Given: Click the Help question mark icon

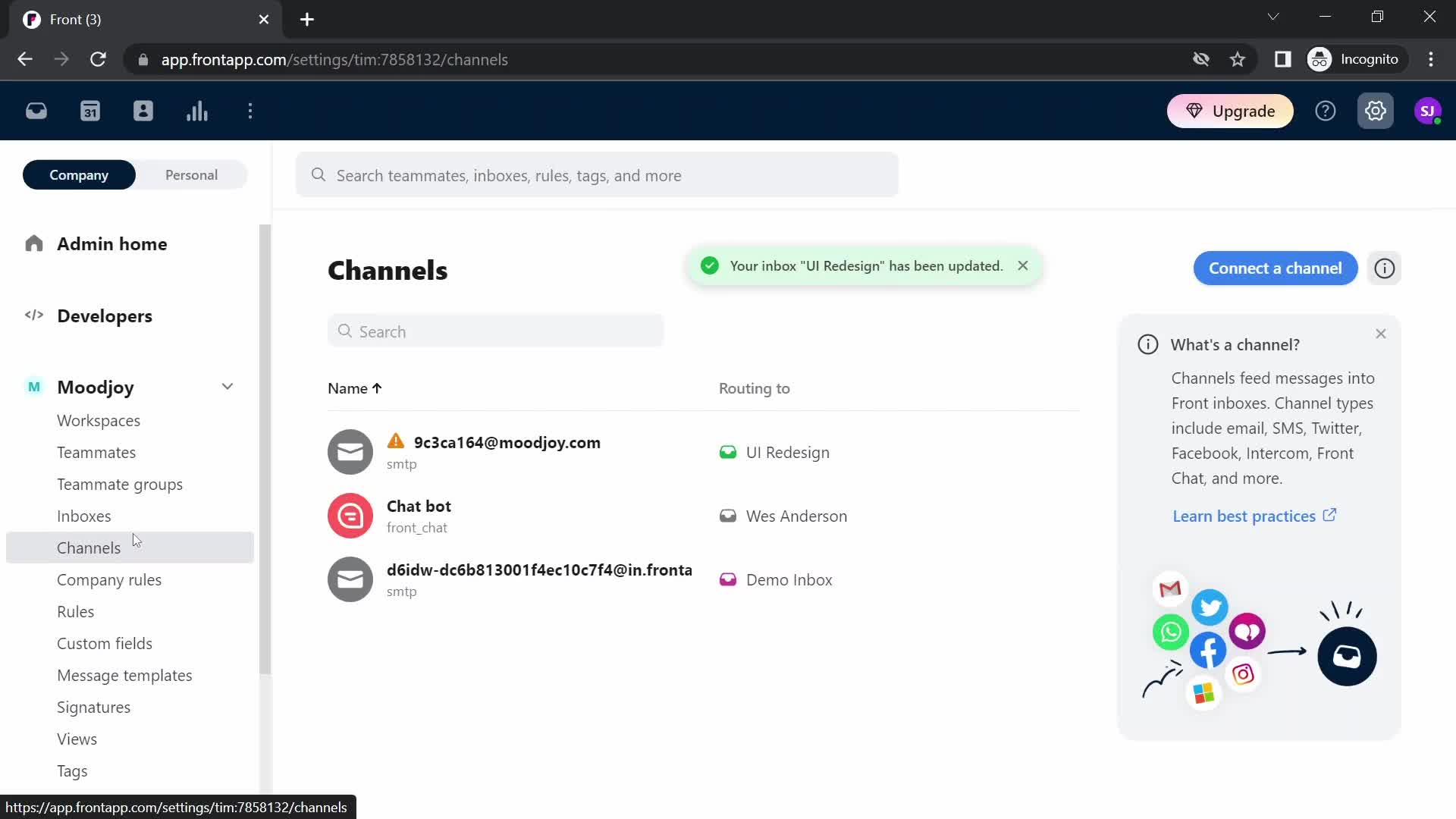Looking at the screenshot, I should click(1326, 111).
